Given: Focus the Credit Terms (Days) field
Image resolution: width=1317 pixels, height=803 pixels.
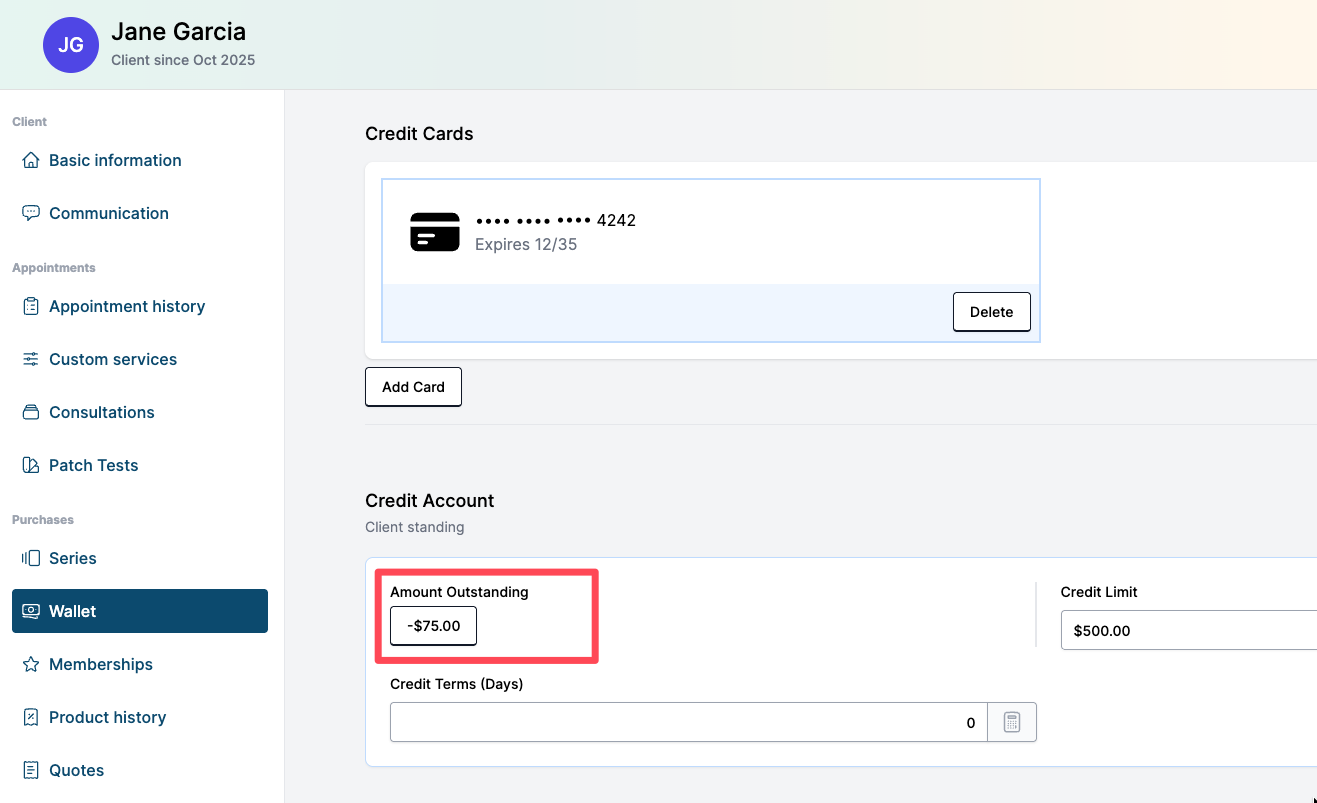Looking at the screenshot, I should tap(688, 722).
